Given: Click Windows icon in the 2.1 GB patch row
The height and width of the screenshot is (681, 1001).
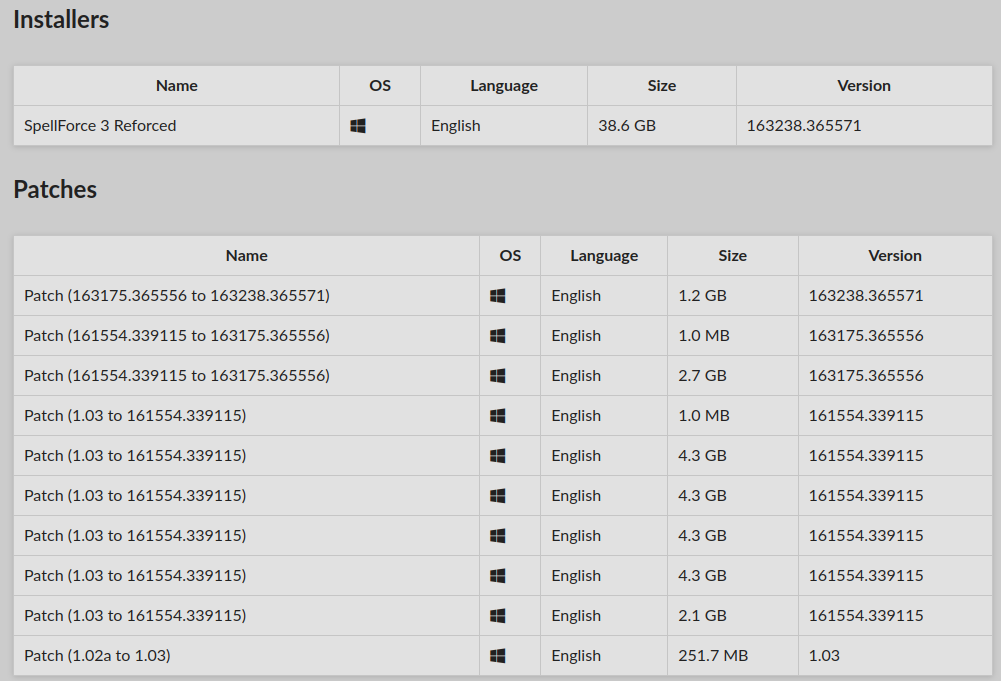Looking at the screenshot, I should 497,616.
